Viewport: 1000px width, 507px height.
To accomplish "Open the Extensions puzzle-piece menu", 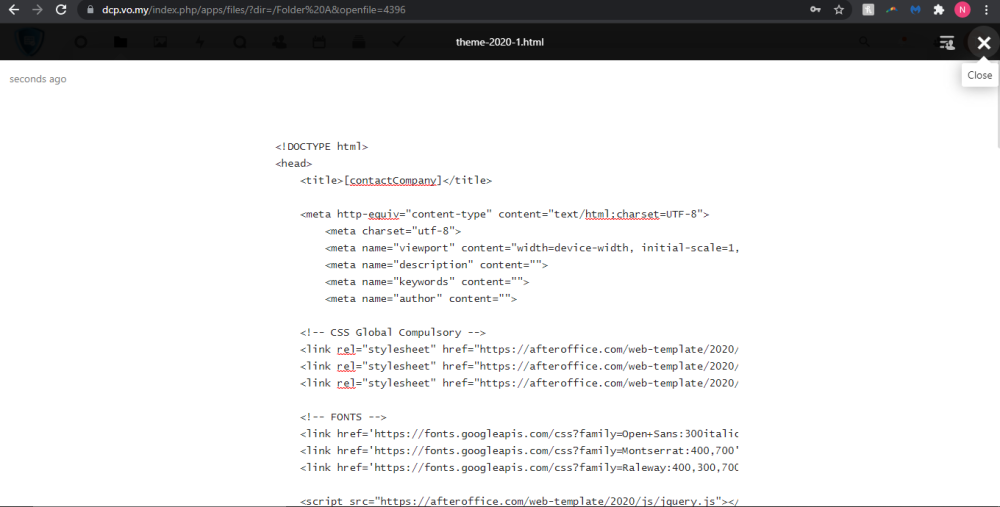I will click(939, 10).
